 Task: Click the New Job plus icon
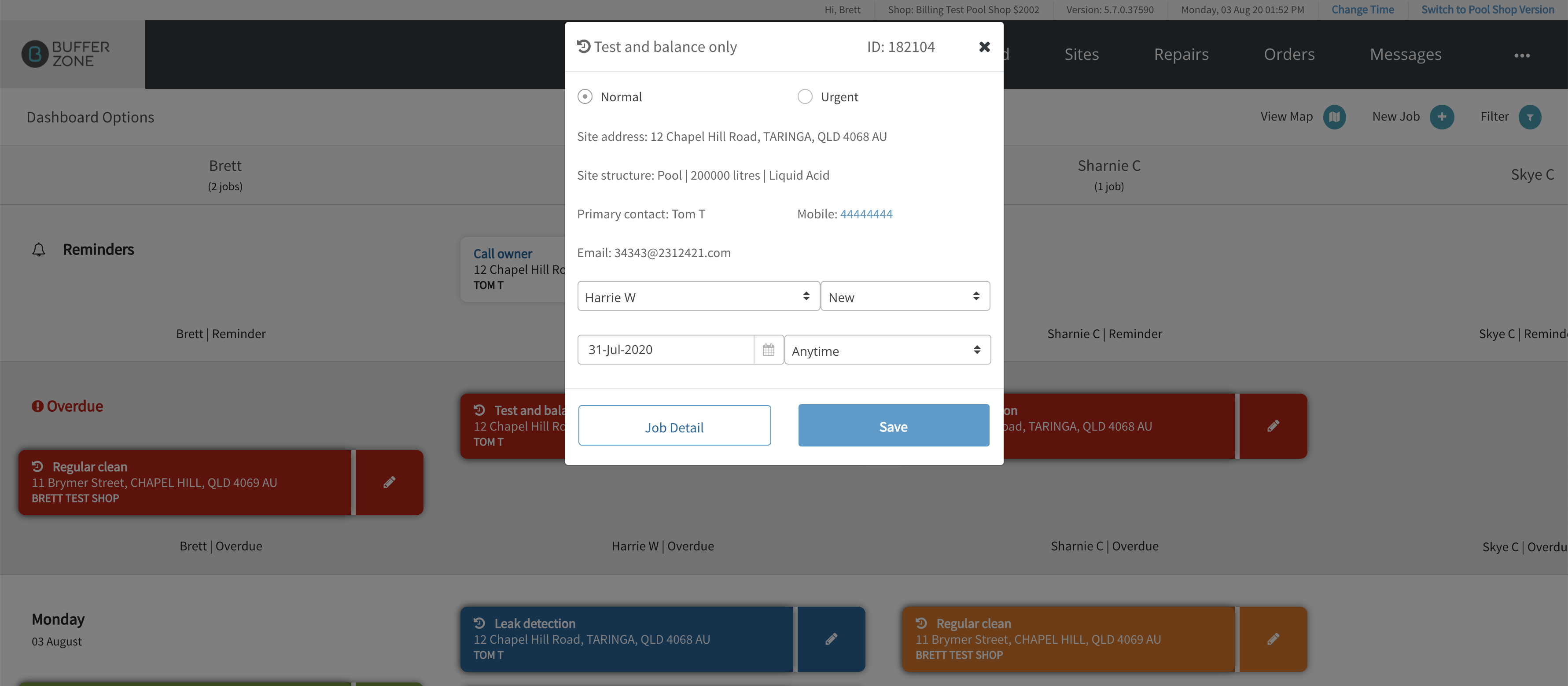pyautogui.click(x=1441, y=117)
